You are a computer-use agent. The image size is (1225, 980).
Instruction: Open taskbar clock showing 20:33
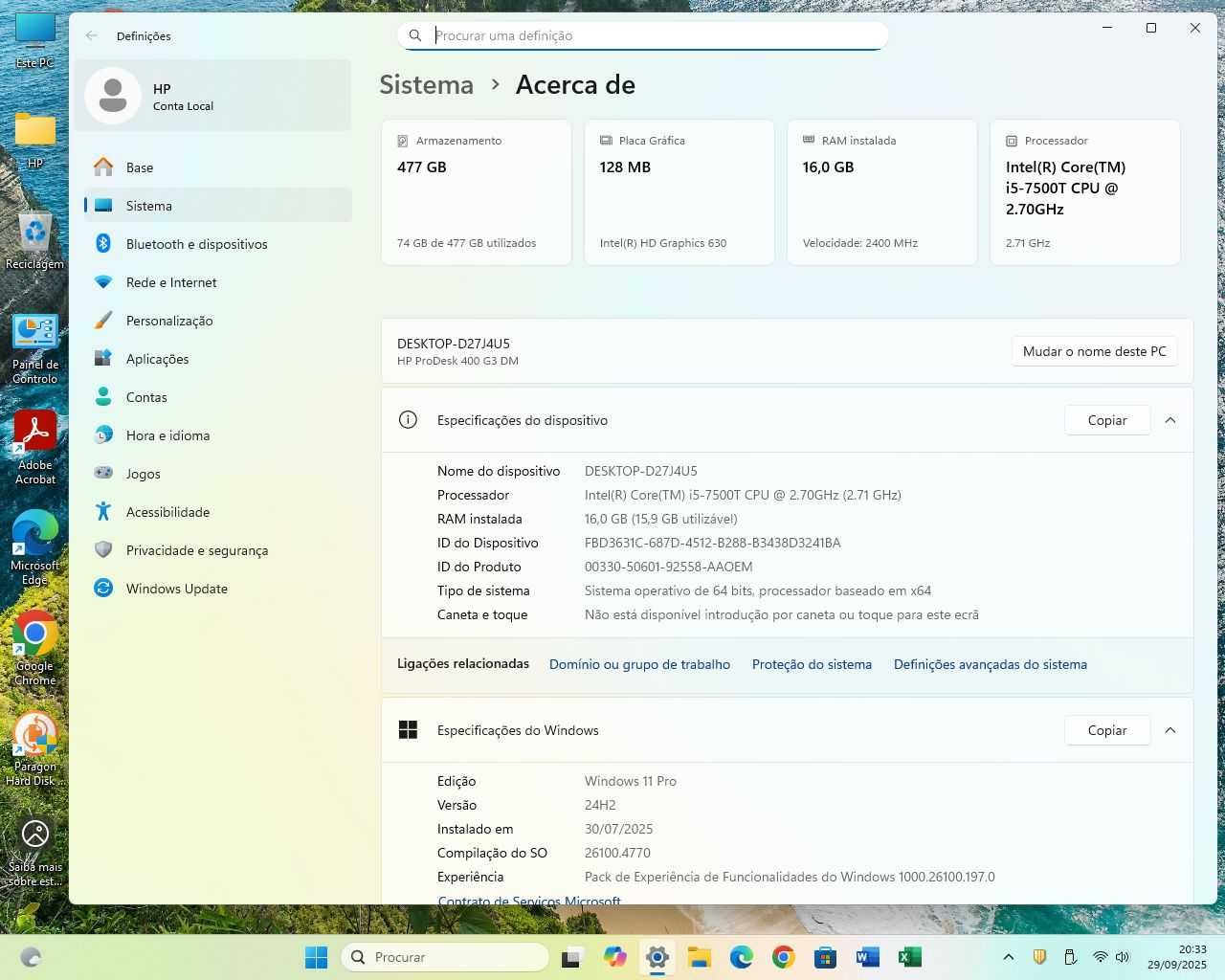[x=1178, y=957]
